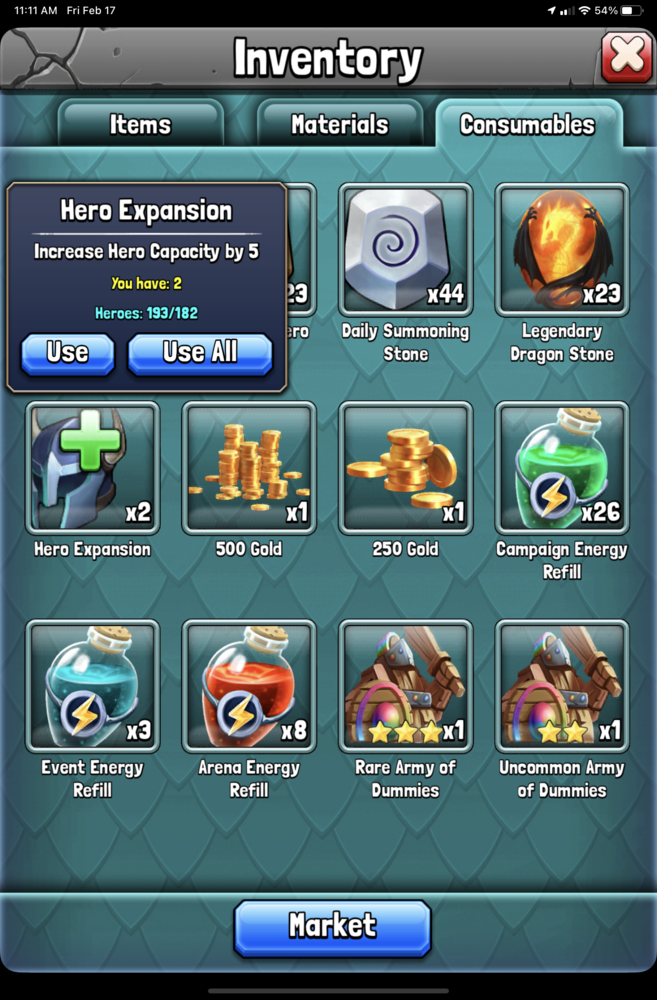Viewport: 657px width, 1000px height.
Task: Select the Hero Expansion helmet icon
Action: [x=92, y=467]
